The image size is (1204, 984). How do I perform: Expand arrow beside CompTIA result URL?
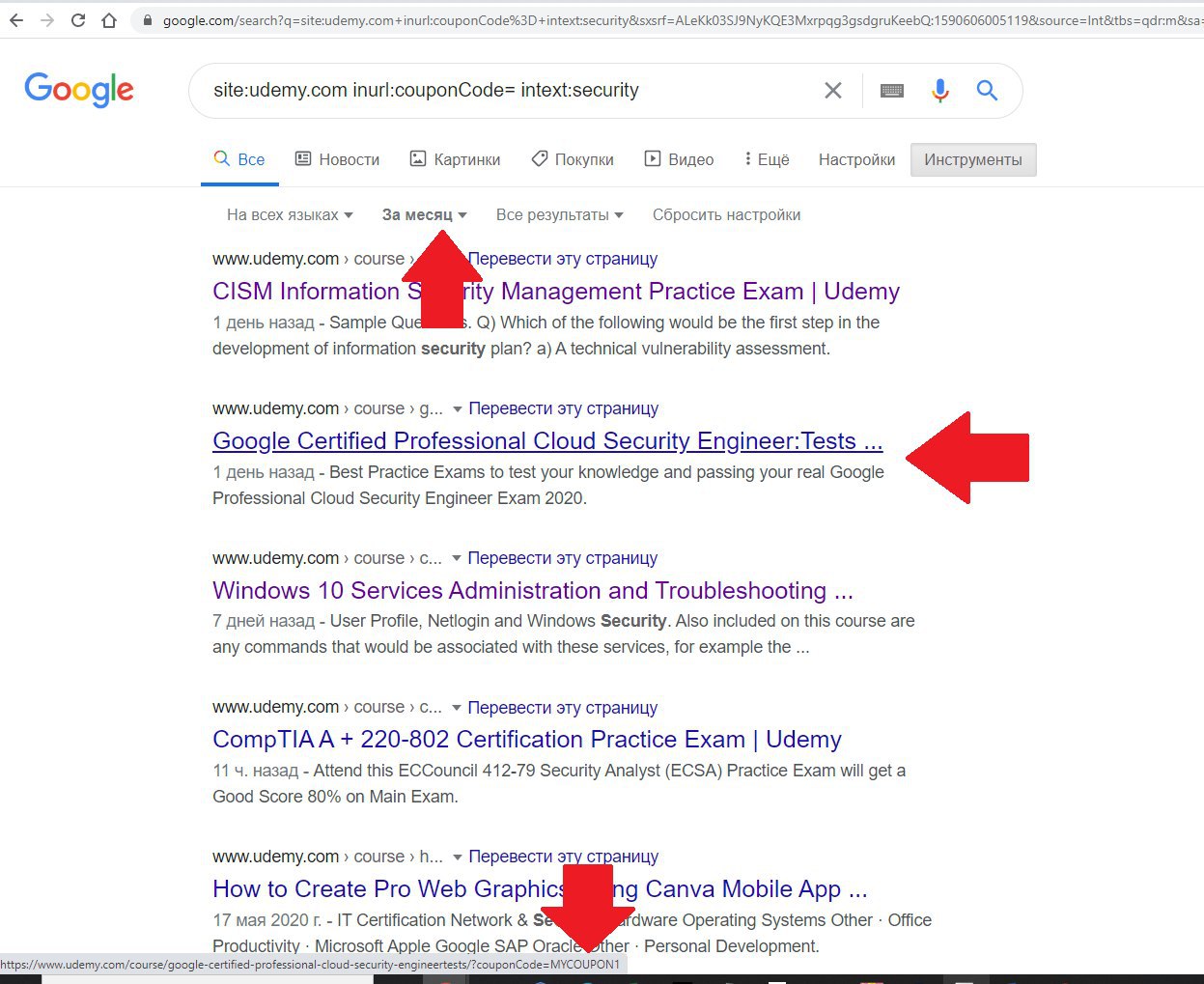coord(457,708)
